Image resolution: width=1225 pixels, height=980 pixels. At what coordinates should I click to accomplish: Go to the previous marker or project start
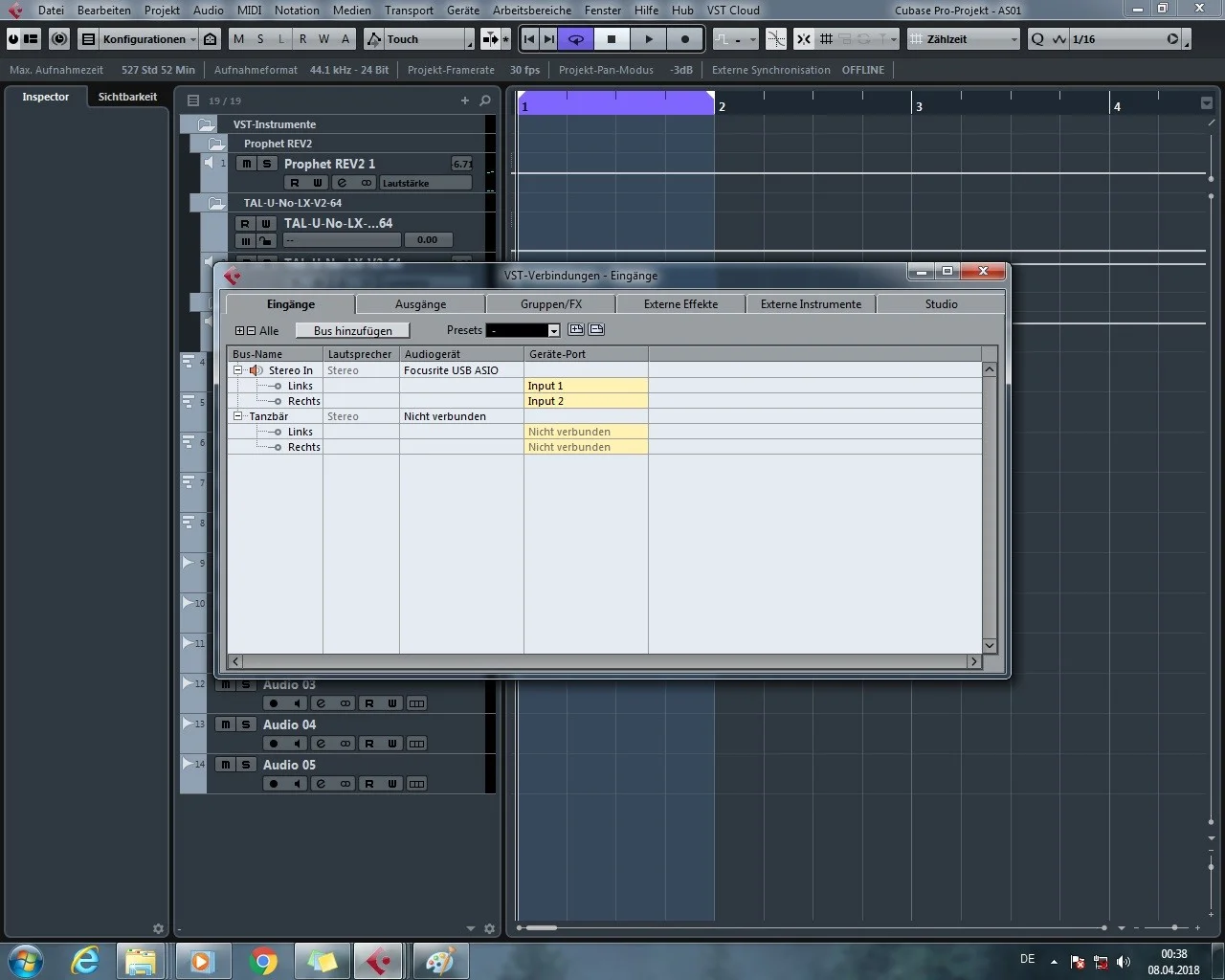point(529,39)
